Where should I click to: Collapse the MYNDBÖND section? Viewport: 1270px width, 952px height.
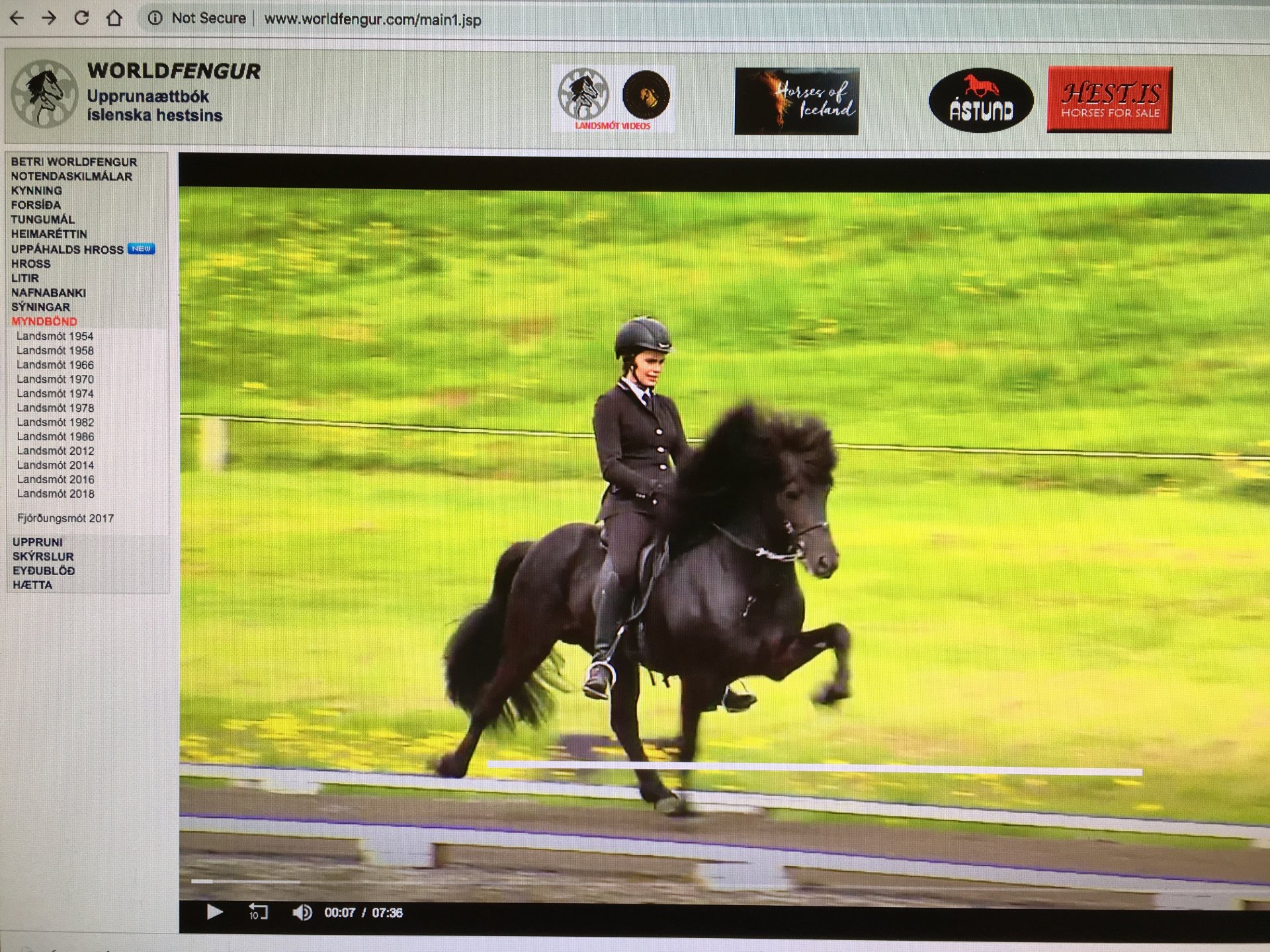[x=44, y=322]
